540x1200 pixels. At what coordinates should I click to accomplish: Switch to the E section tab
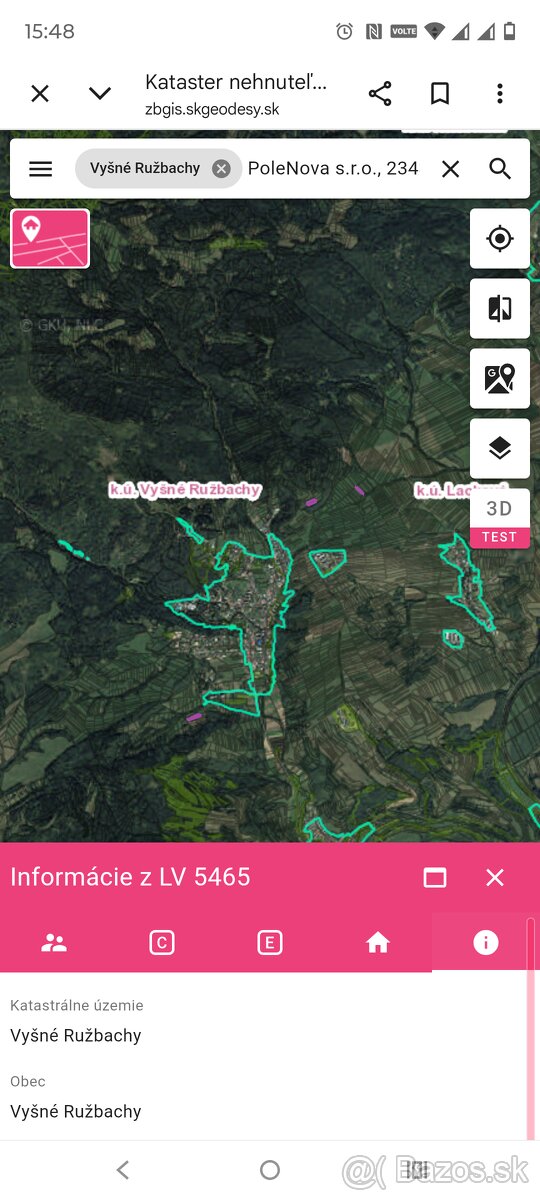click(270, 942)
